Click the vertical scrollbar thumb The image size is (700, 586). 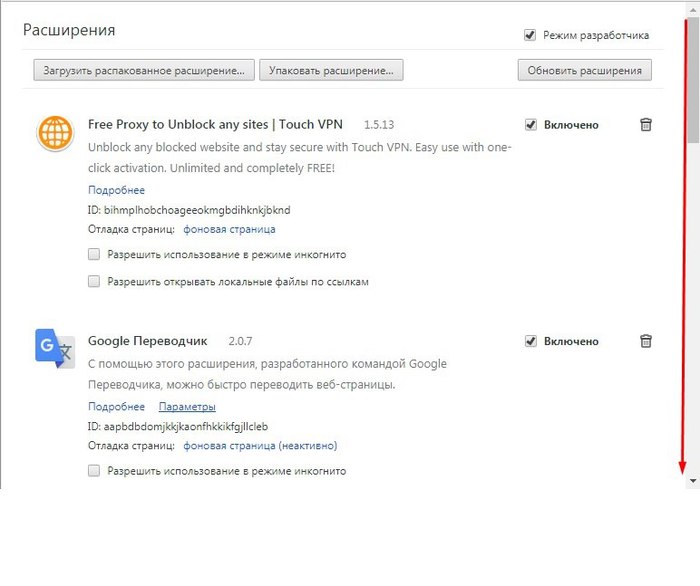693,80
